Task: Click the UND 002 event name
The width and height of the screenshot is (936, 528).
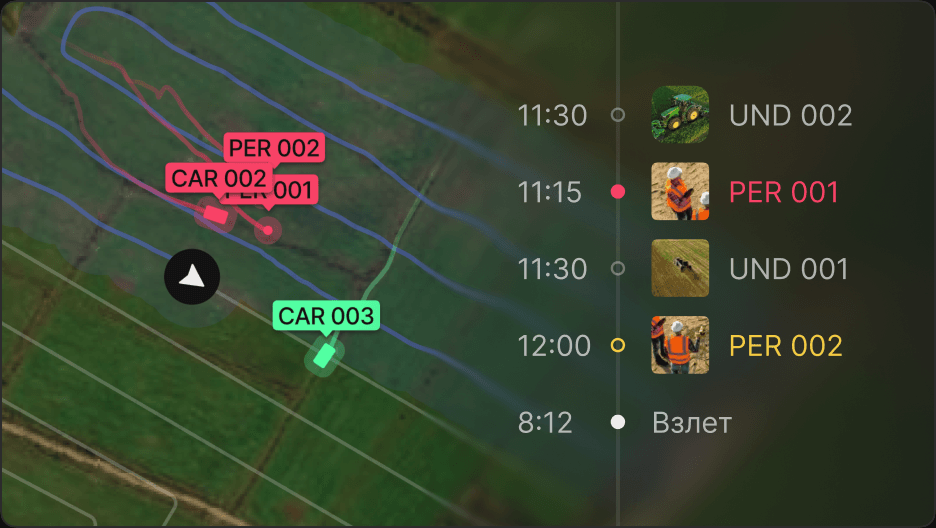Action: 790,115
